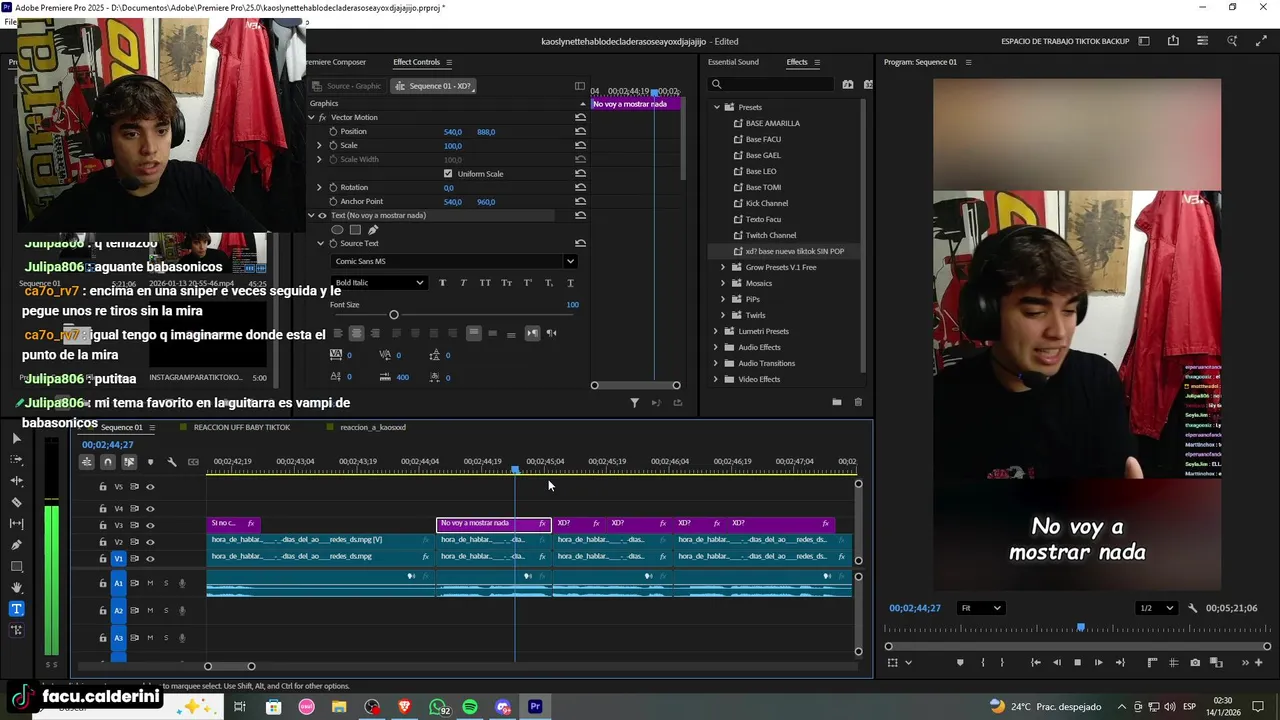Hide track V5 with its eye icon
Image resolution: width=1280 pixels, height=720 pixels.
point(150,487)
